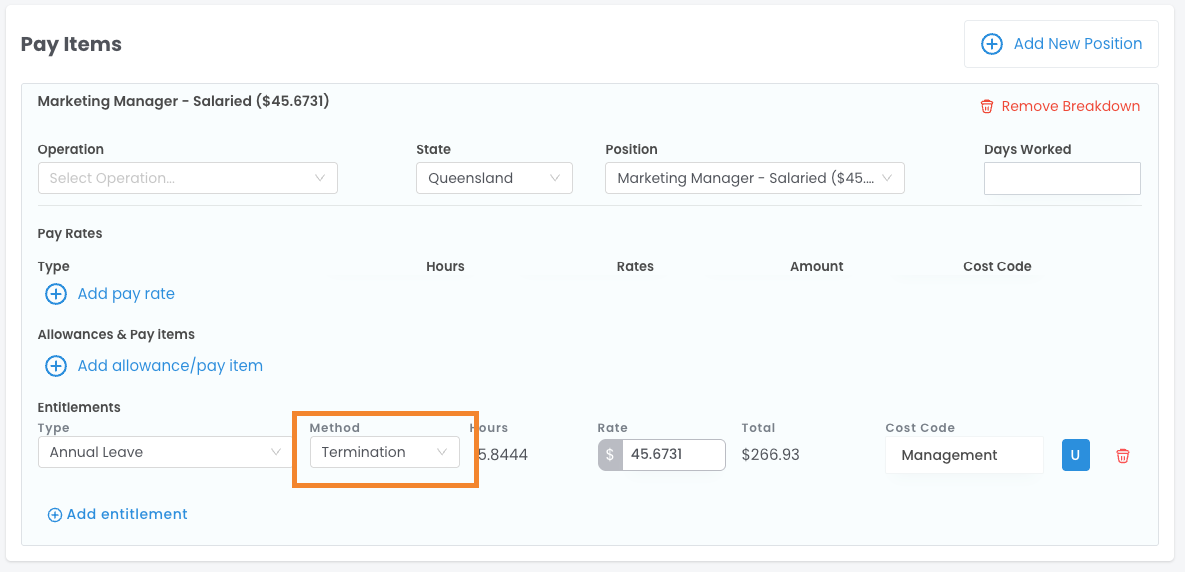Image resolution: width=1185 pixels, height=572 pixels.
Task: Select the Cost Code field showing Management
Action: coord(963,455)
